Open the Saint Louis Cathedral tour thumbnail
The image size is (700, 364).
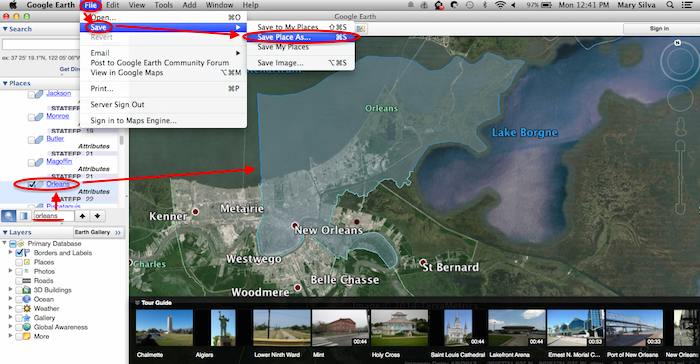pos(458,328)
